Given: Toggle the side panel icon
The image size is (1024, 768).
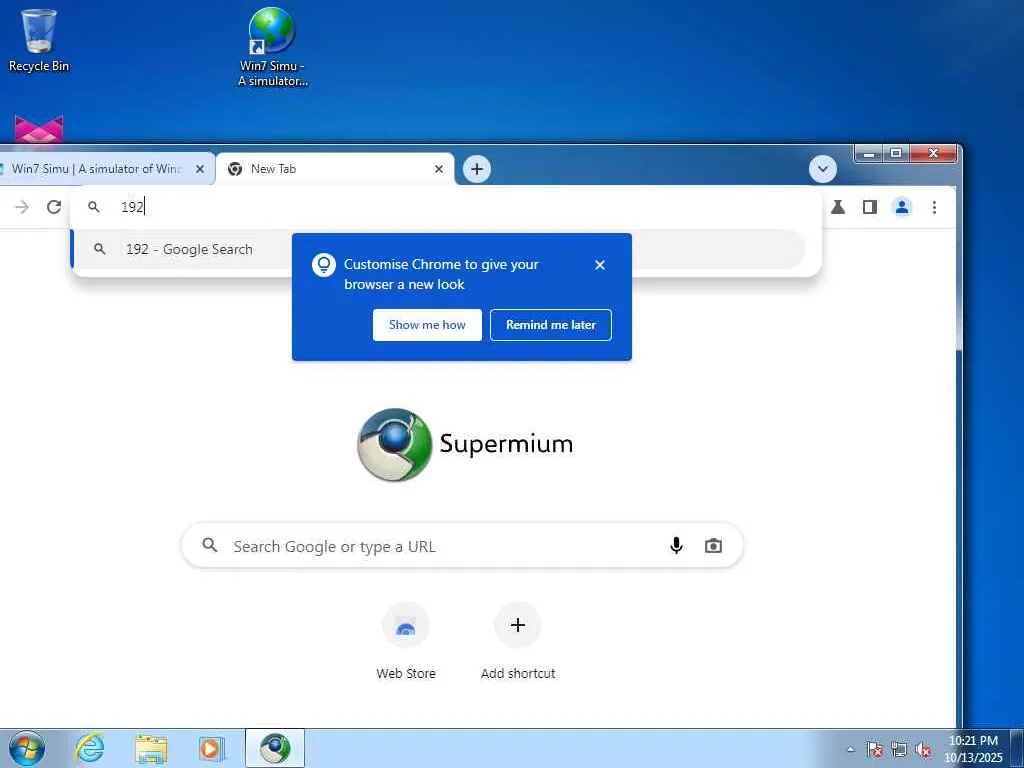Looking at the screenshot, I should click(x=870, y=207).
